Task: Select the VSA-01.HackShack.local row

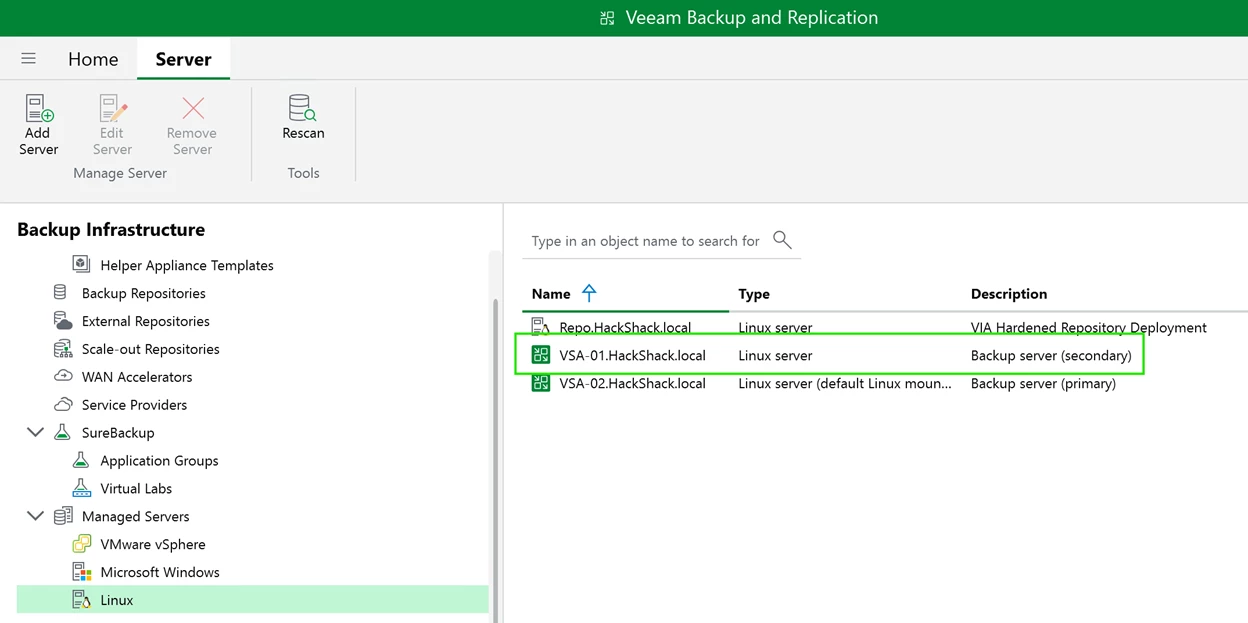Action: click(x=632, y=356)
